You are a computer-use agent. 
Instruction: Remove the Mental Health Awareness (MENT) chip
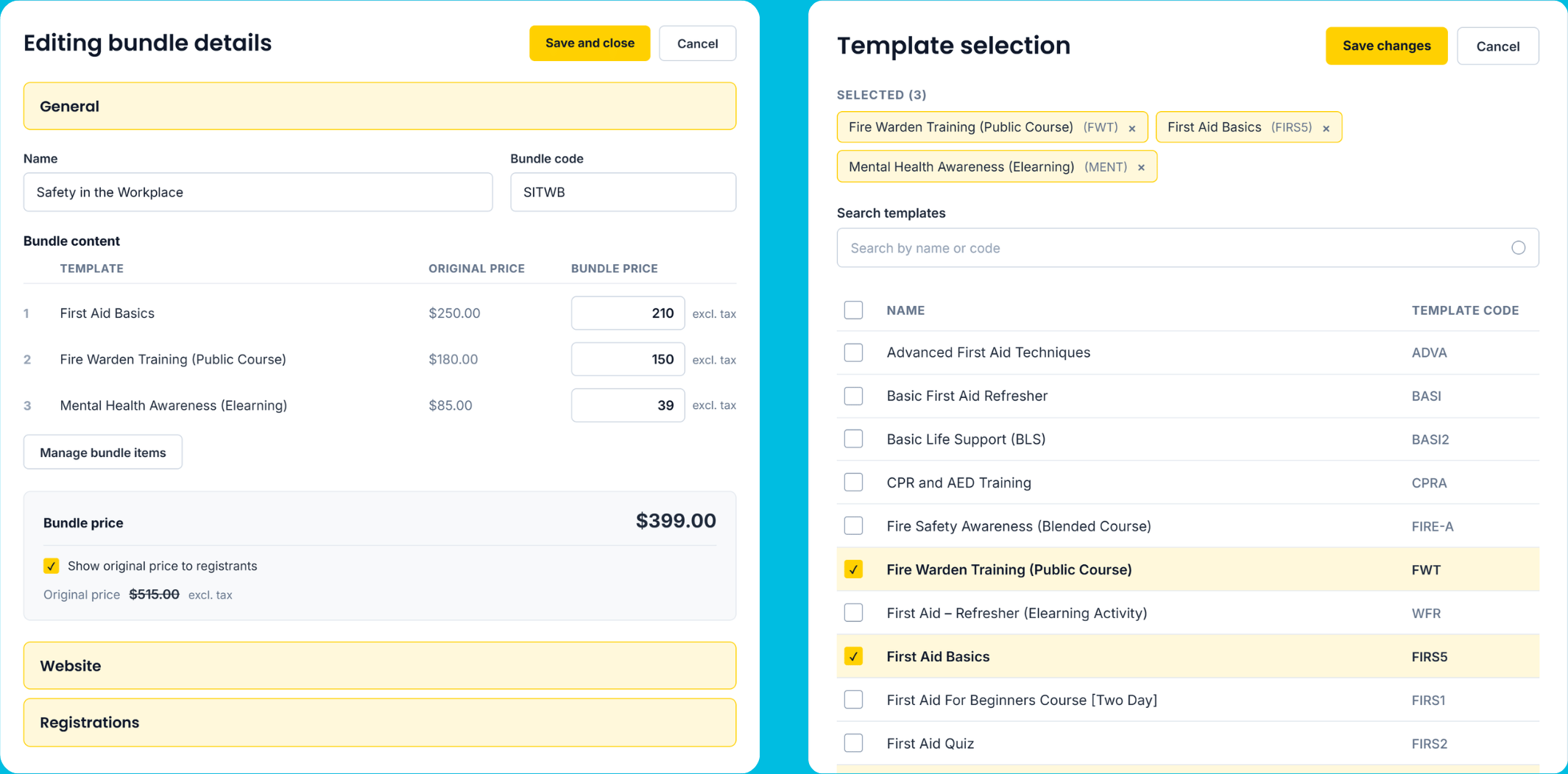pos(1141,168)
